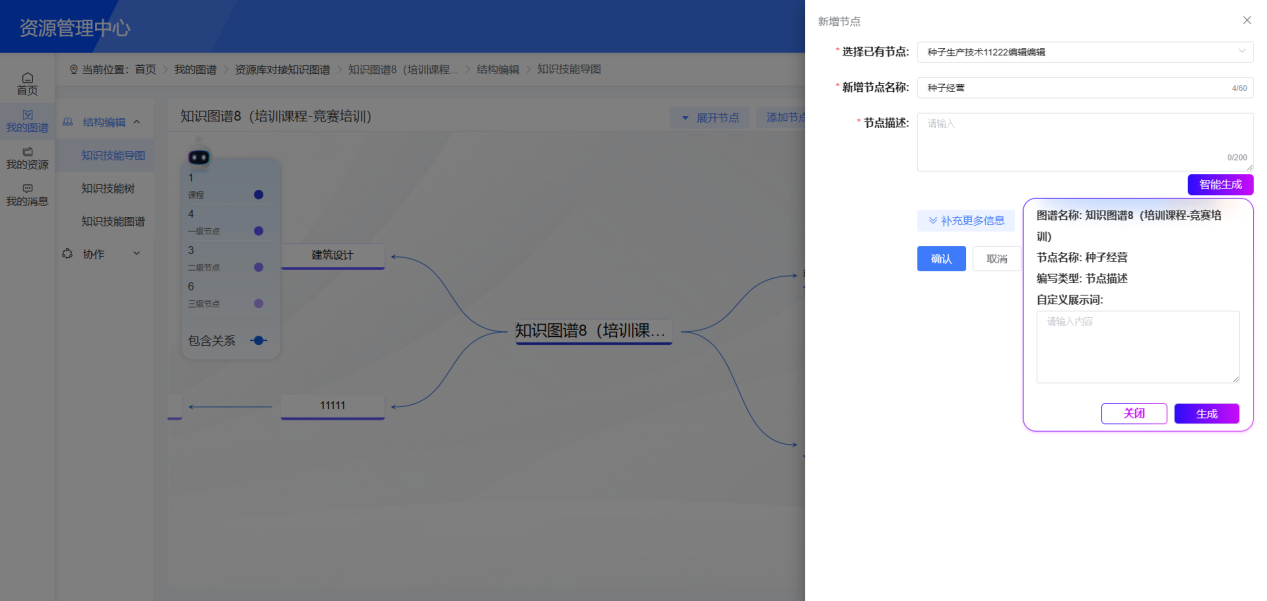This screenshot has width=1267, height=601.
Task: Click the purple 生成 button
Action: 1207,414
